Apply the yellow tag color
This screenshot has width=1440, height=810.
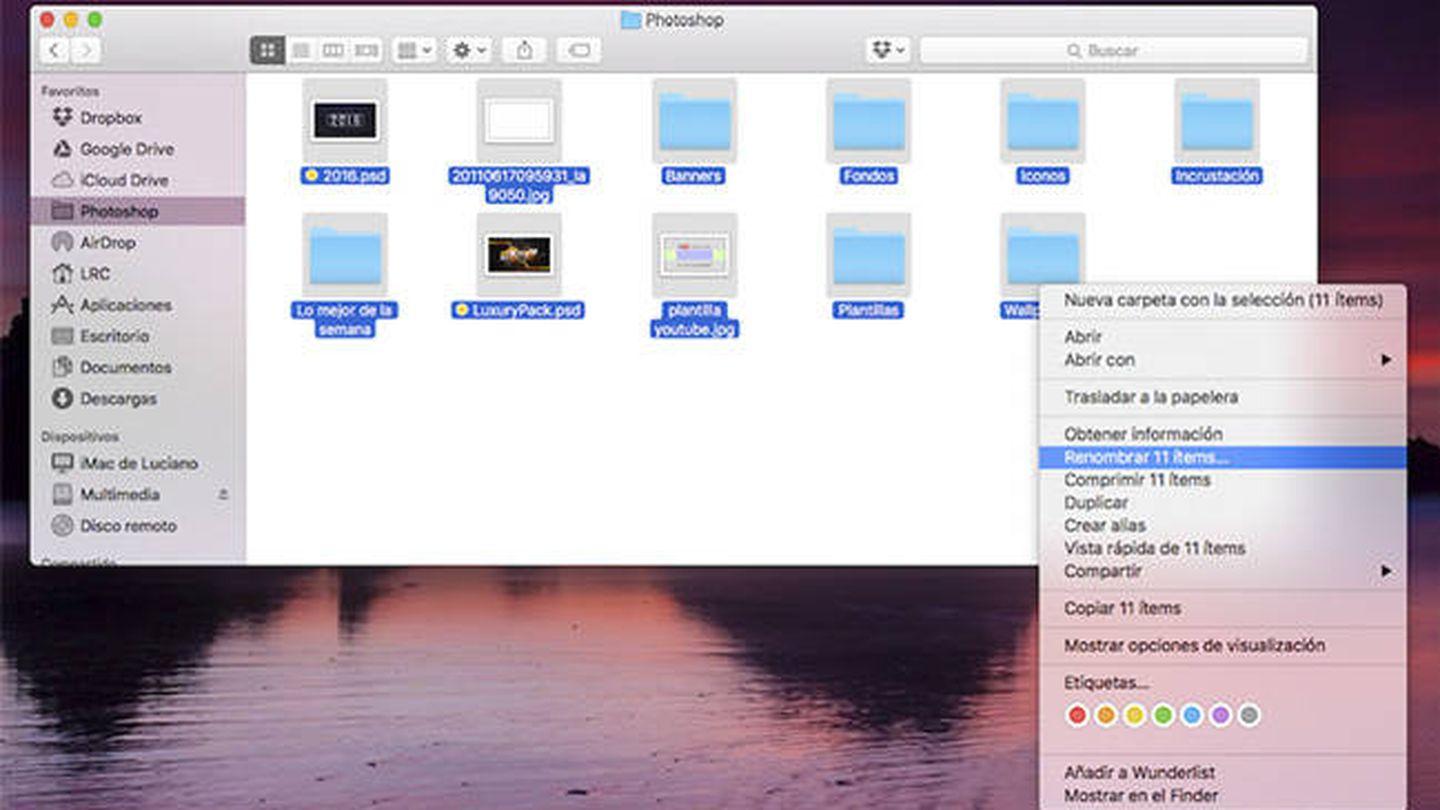(1134, 715)
